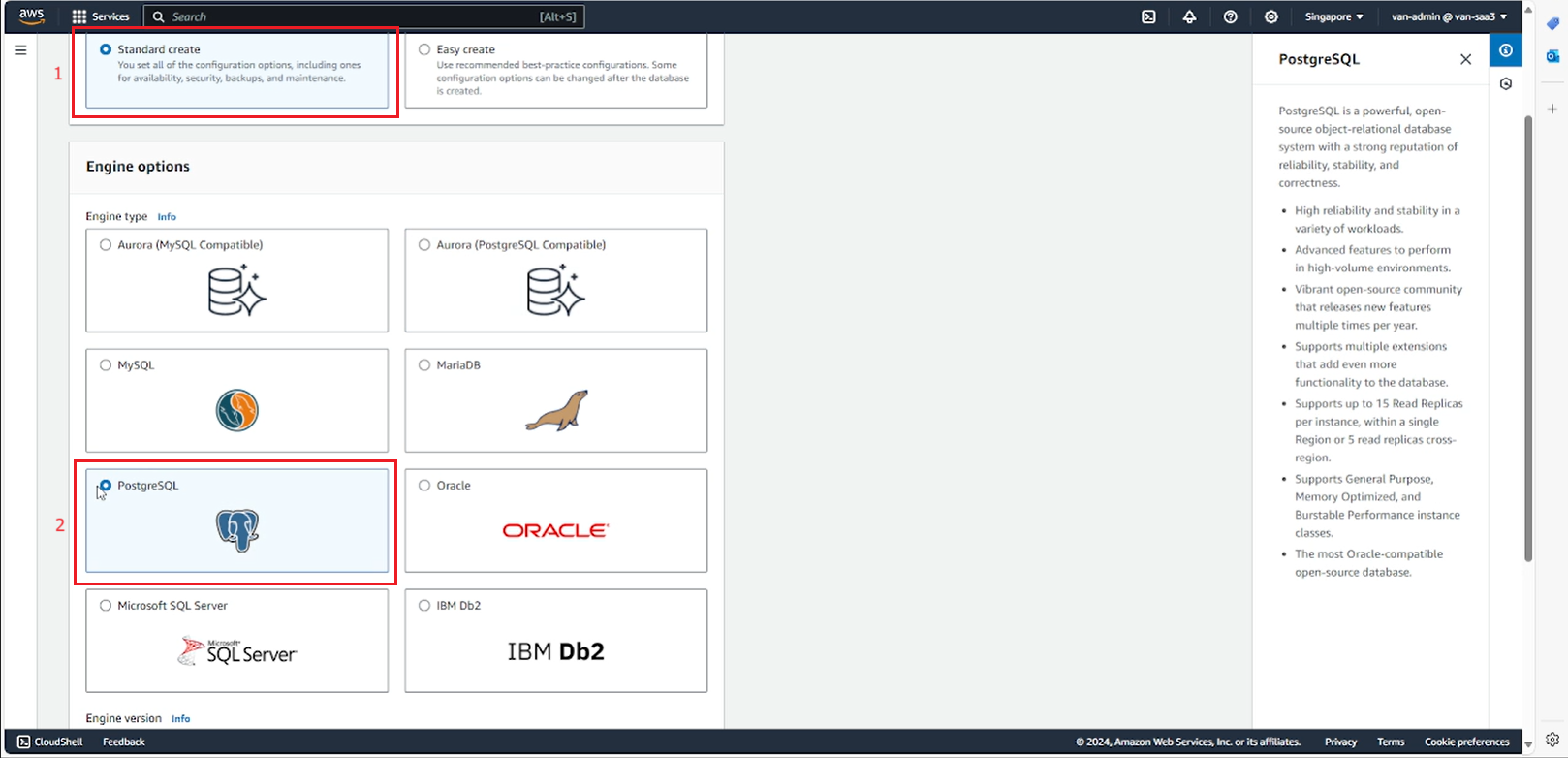
Task: Open the help question mark icon
Action: click(x=1230, y=16)
